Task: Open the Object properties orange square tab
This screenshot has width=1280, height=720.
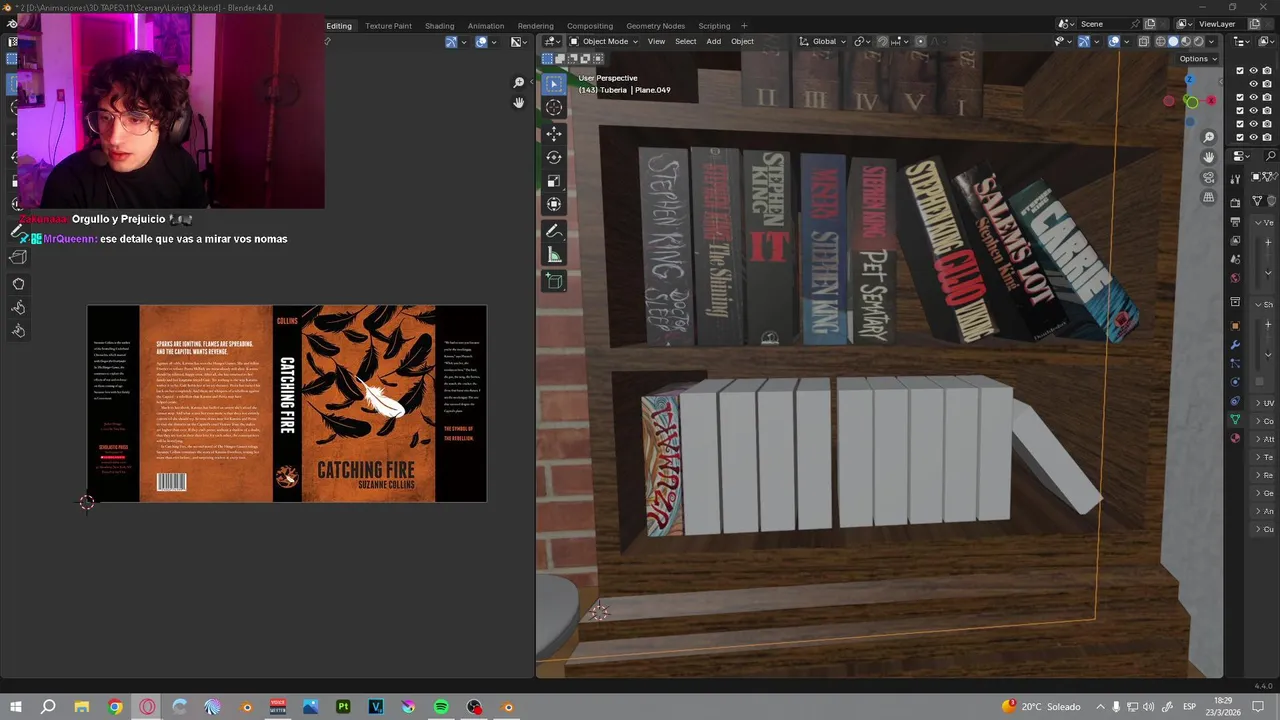Action: pos(1236,326)
